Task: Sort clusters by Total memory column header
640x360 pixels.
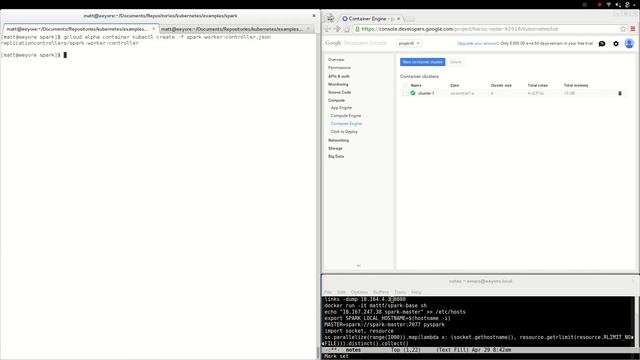Action: (x=576, y=85)
